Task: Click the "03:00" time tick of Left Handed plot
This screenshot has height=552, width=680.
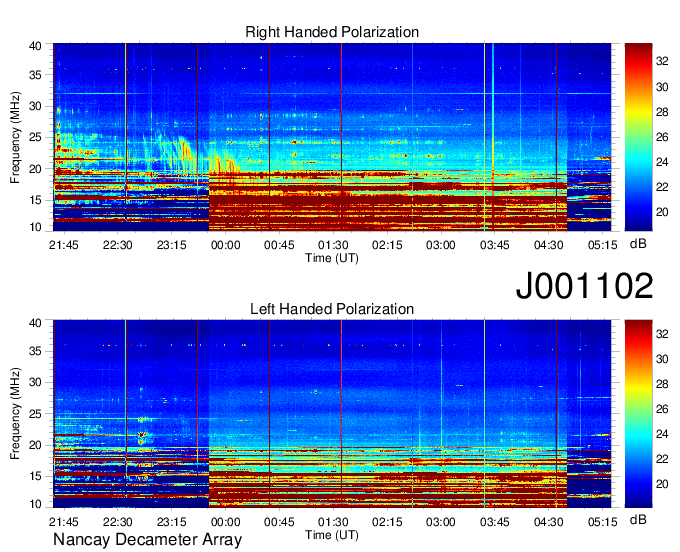Action: pyautogui.click(x=441, y=522)
